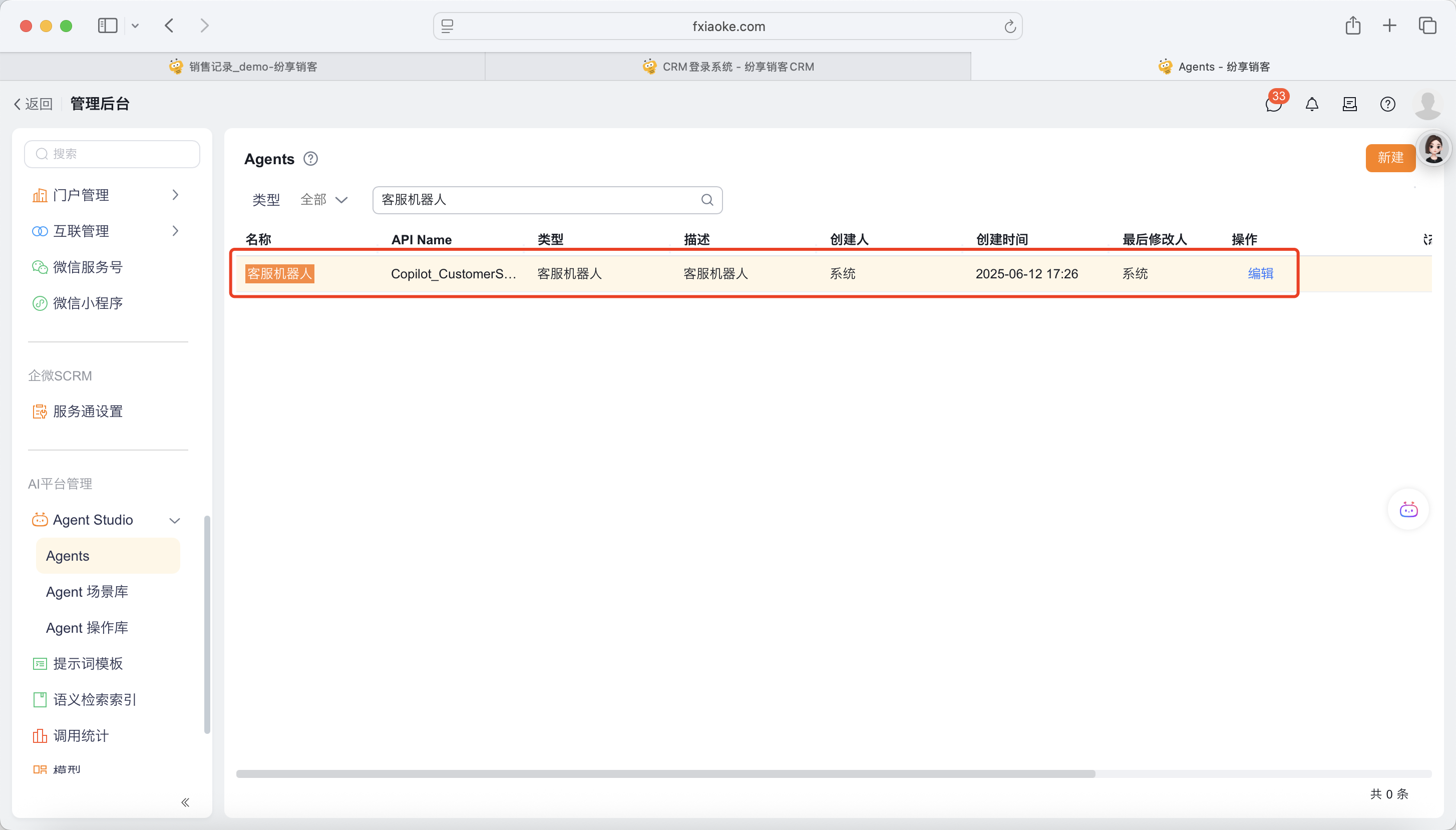
Task: Collapse the sidebar with double-arrow icon
Action: pyautogui.click(x=185, y=802)
